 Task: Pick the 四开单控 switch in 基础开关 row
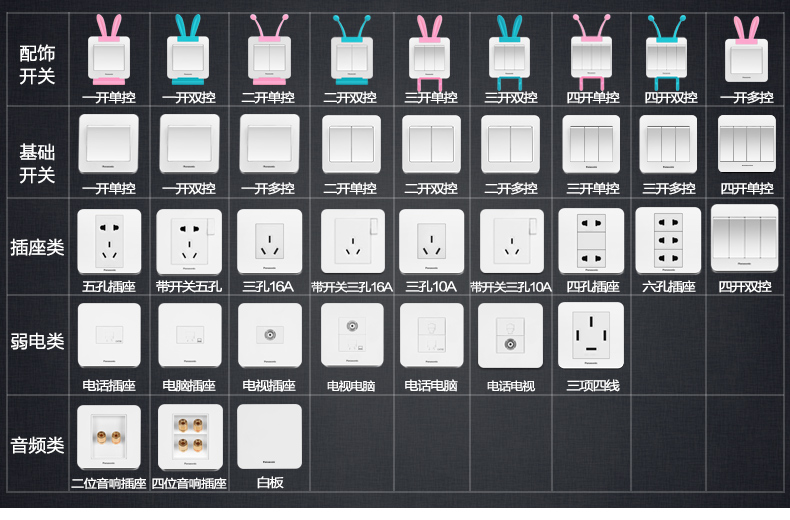747,145
